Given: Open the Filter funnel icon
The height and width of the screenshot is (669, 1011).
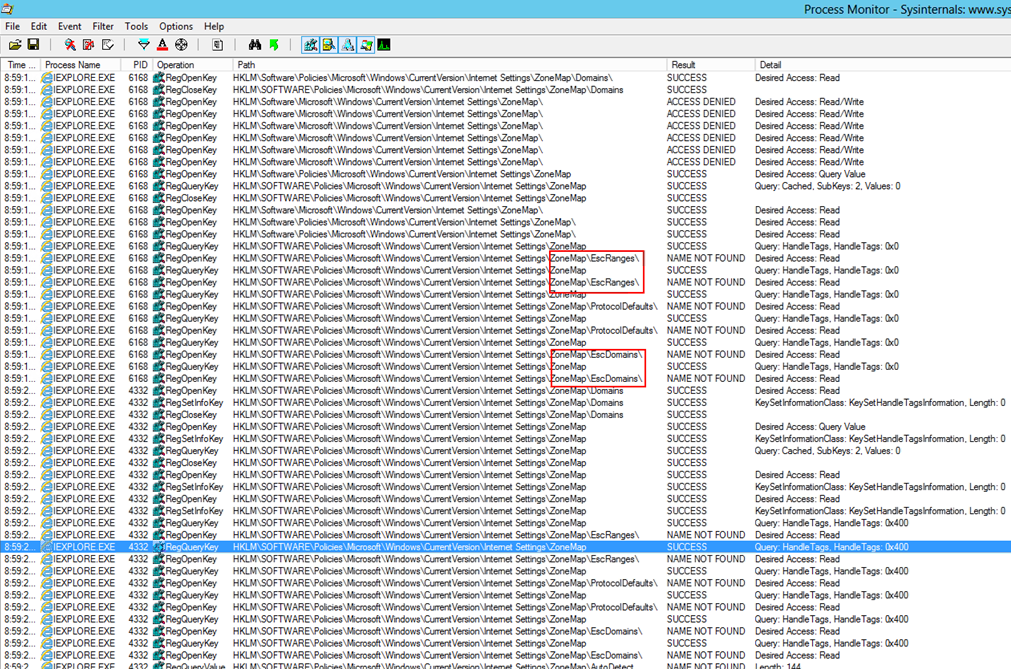Looking at the screenshot, I should pos(144,44).
